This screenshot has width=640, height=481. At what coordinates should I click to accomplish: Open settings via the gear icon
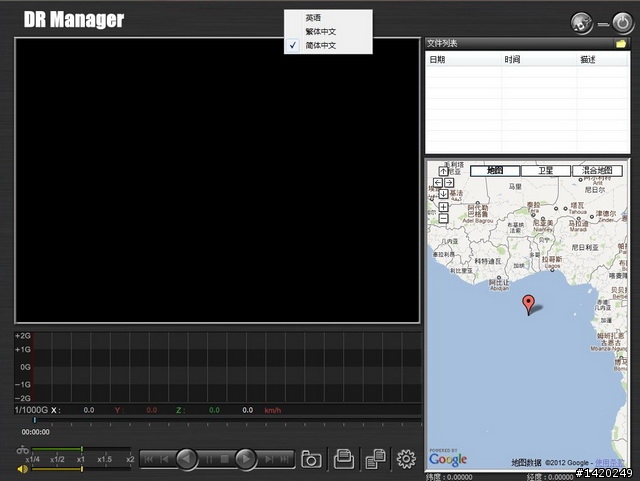pyautogui.click(x=406, y=459)
